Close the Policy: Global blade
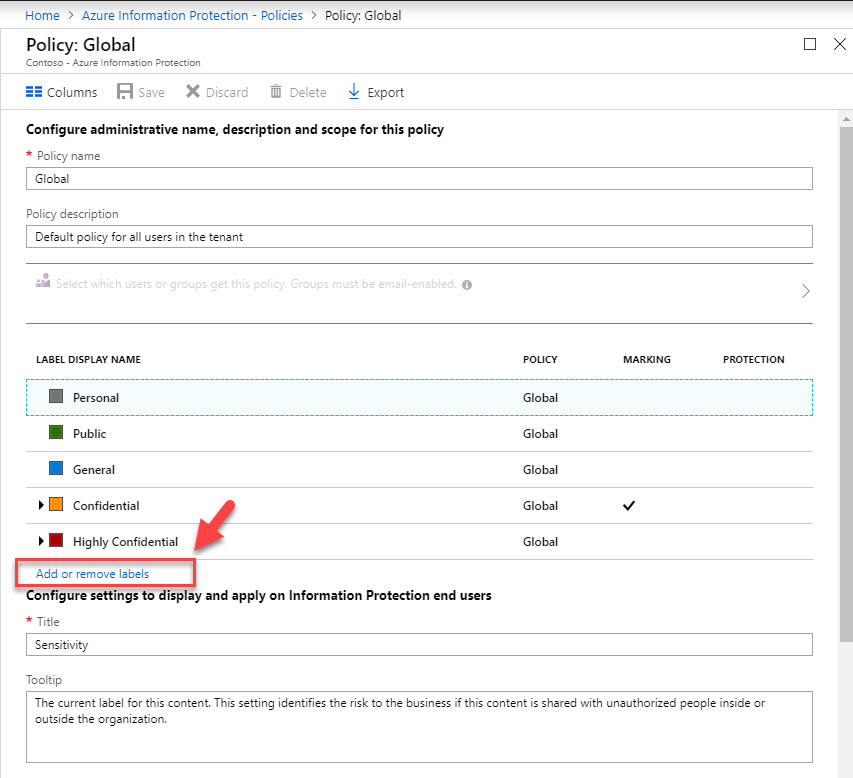The width and height of the screenshot is (853, 778). pos(839,44)
